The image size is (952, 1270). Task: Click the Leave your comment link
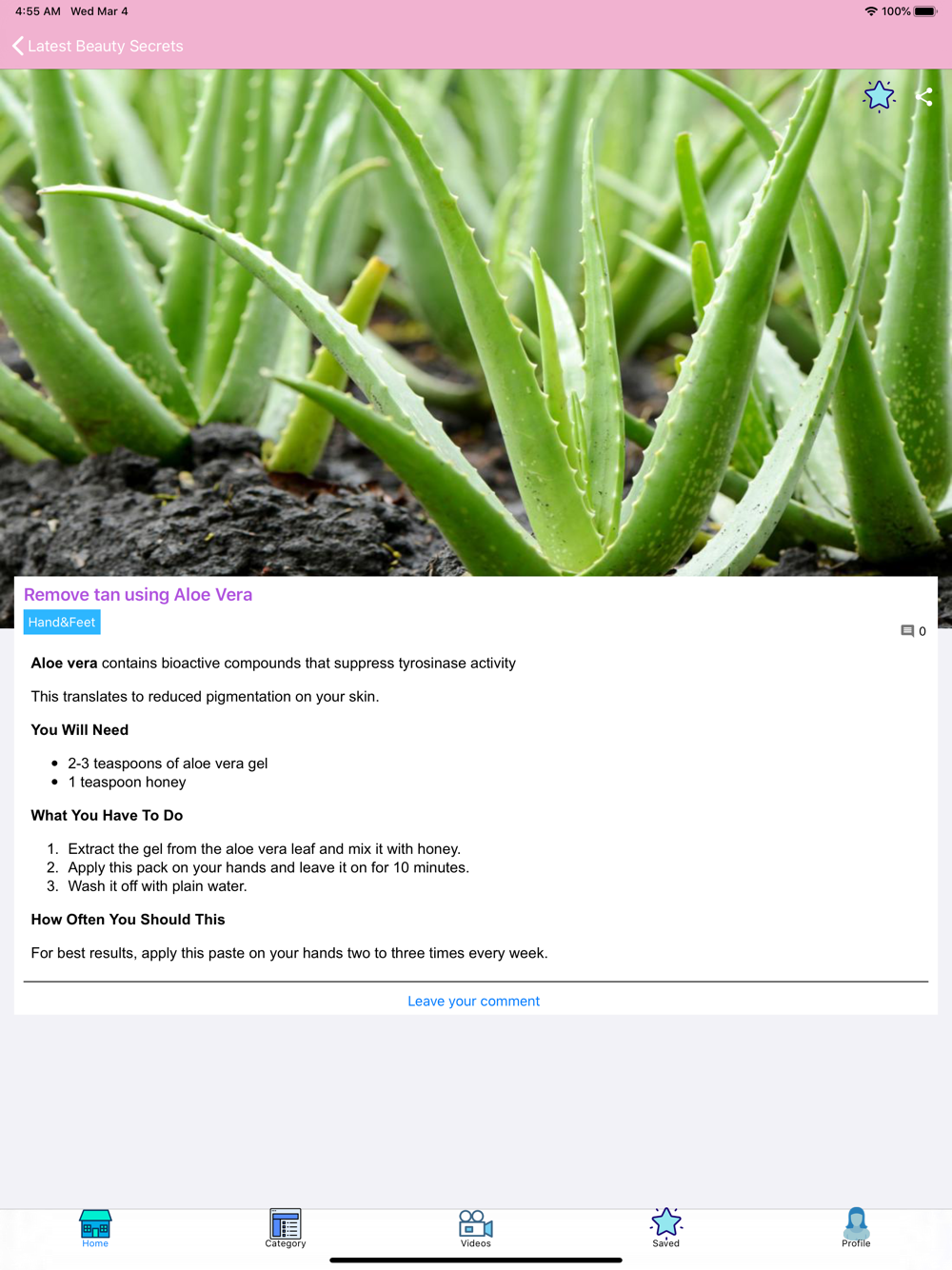(x=473, y=1001)
